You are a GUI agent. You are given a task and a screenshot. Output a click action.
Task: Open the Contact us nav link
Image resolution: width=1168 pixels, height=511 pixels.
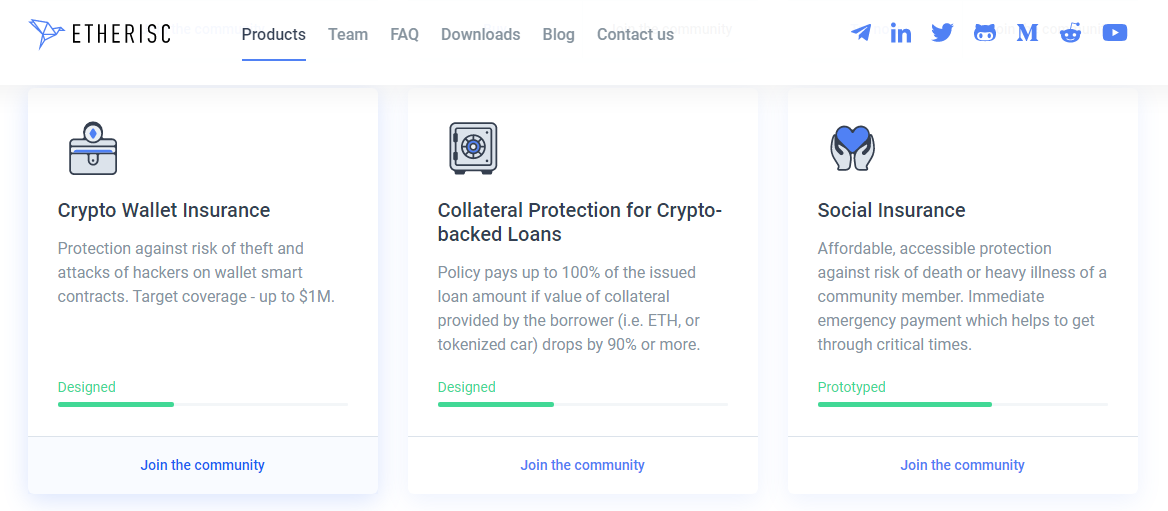pos(635,34)
